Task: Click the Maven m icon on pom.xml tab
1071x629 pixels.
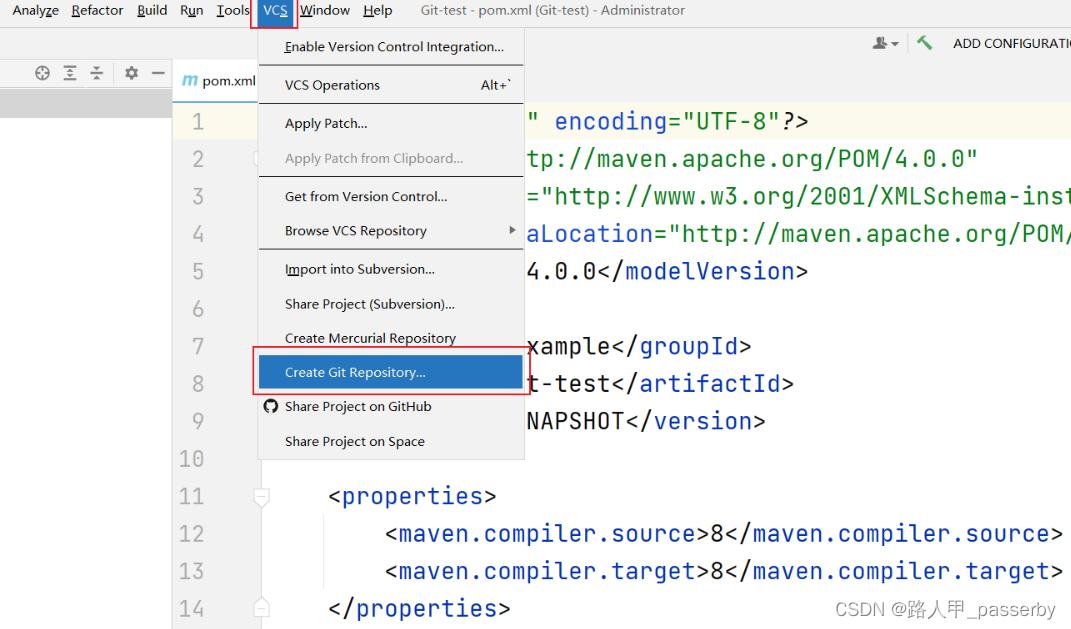Action: tap(190, 81)
